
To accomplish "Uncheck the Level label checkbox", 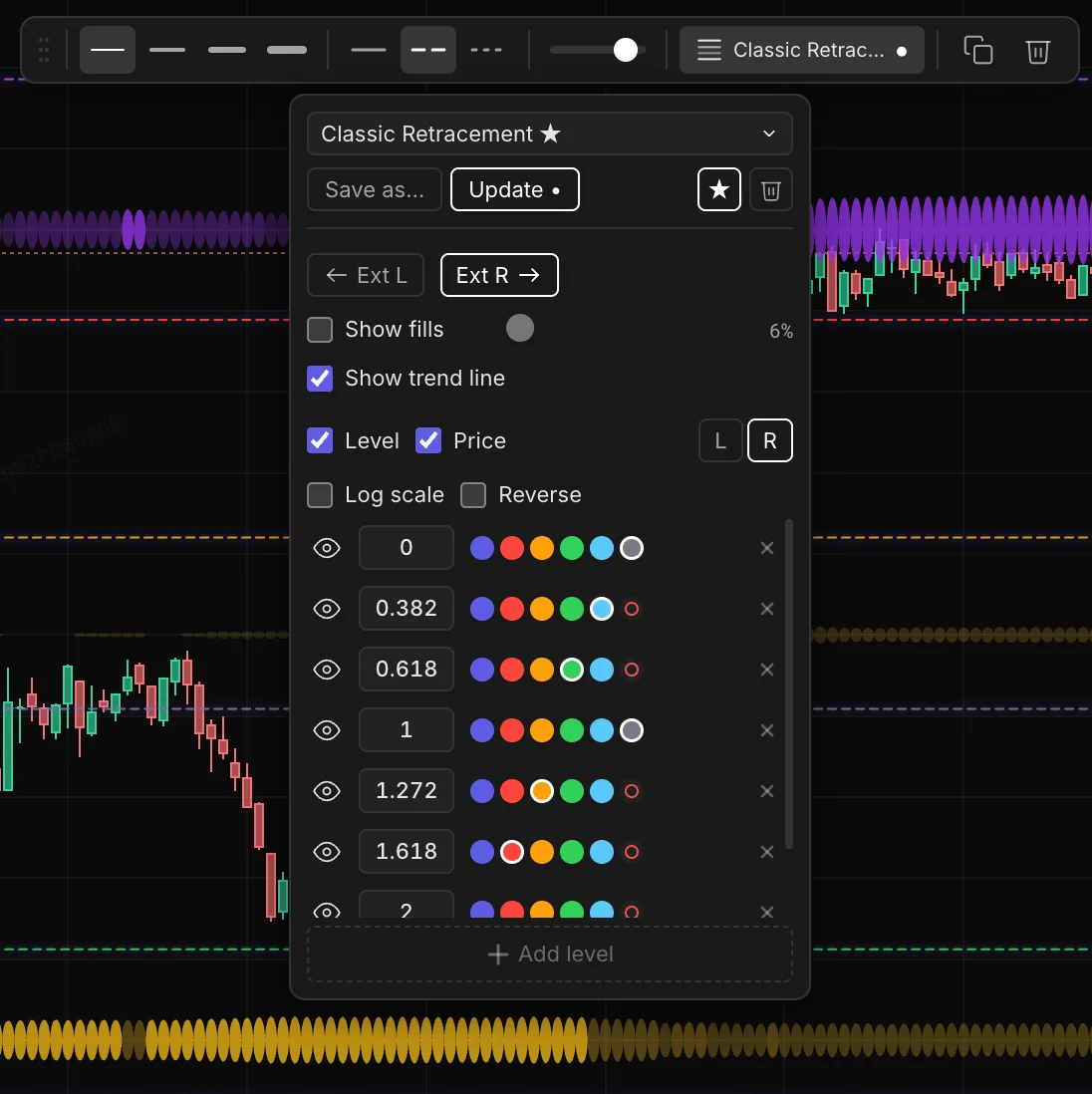I will pyautogui.click(x=320, y=440).
